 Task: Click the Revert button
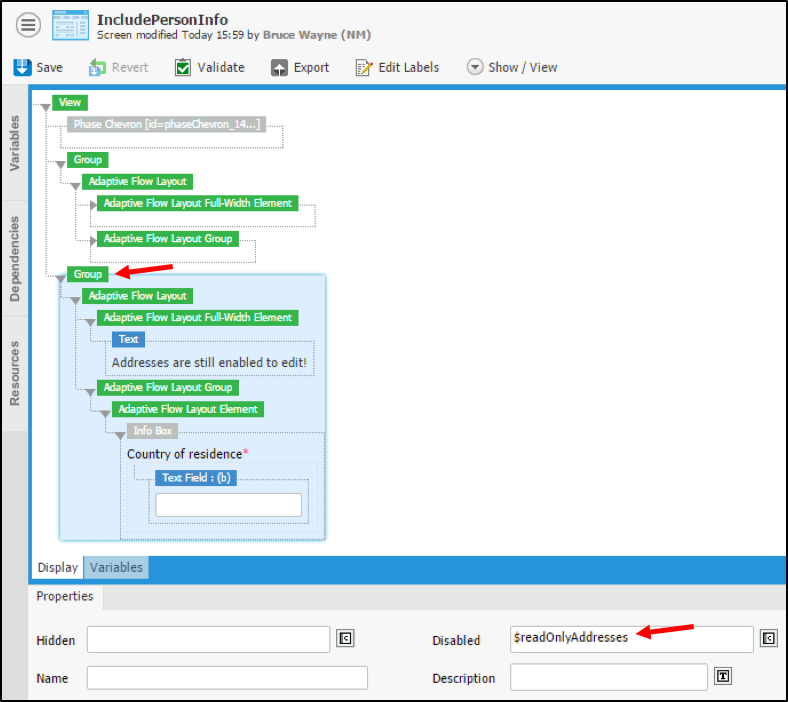click(x=118, y=67)
